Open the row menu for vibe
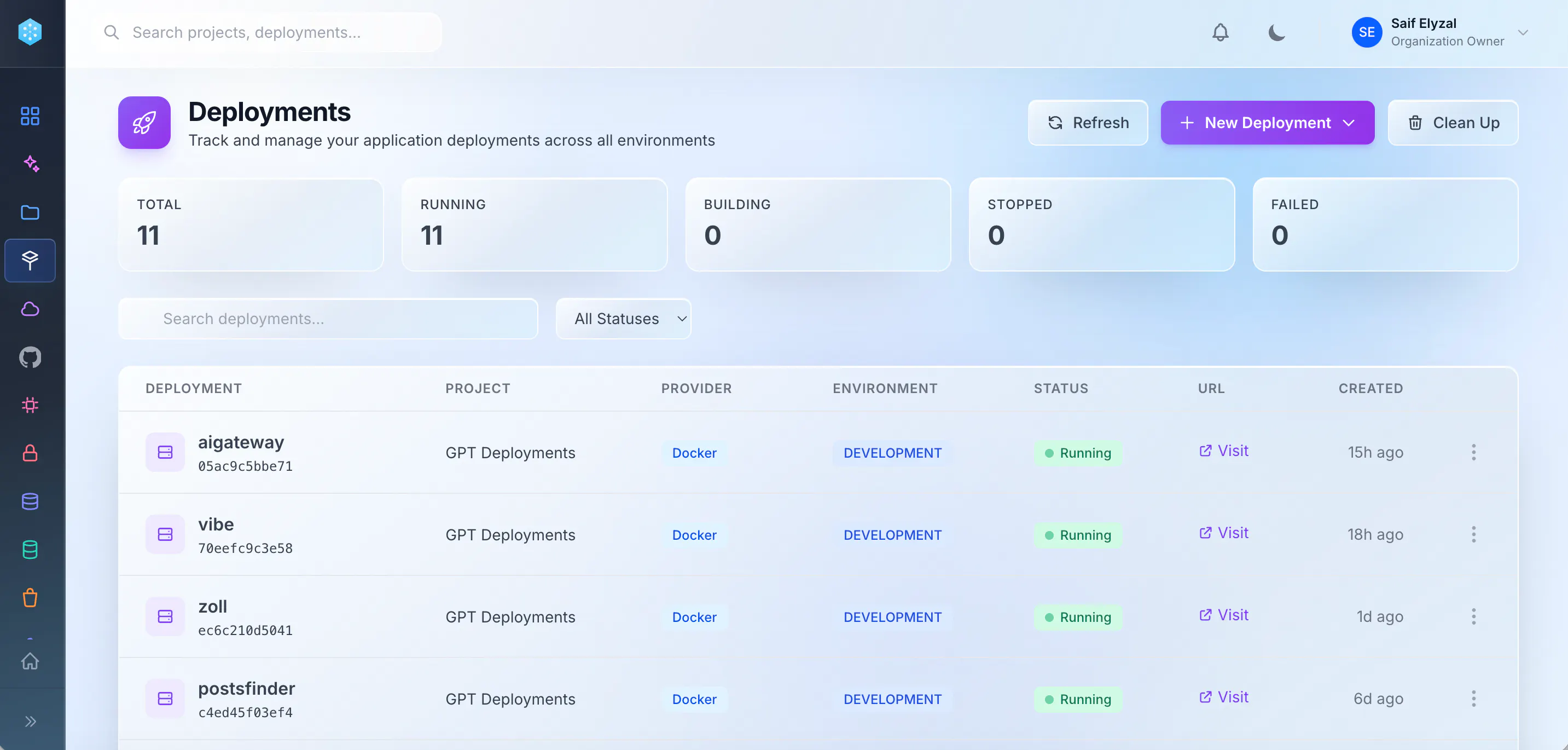This screenshot has width=1568, height=750. (1474, 534)
